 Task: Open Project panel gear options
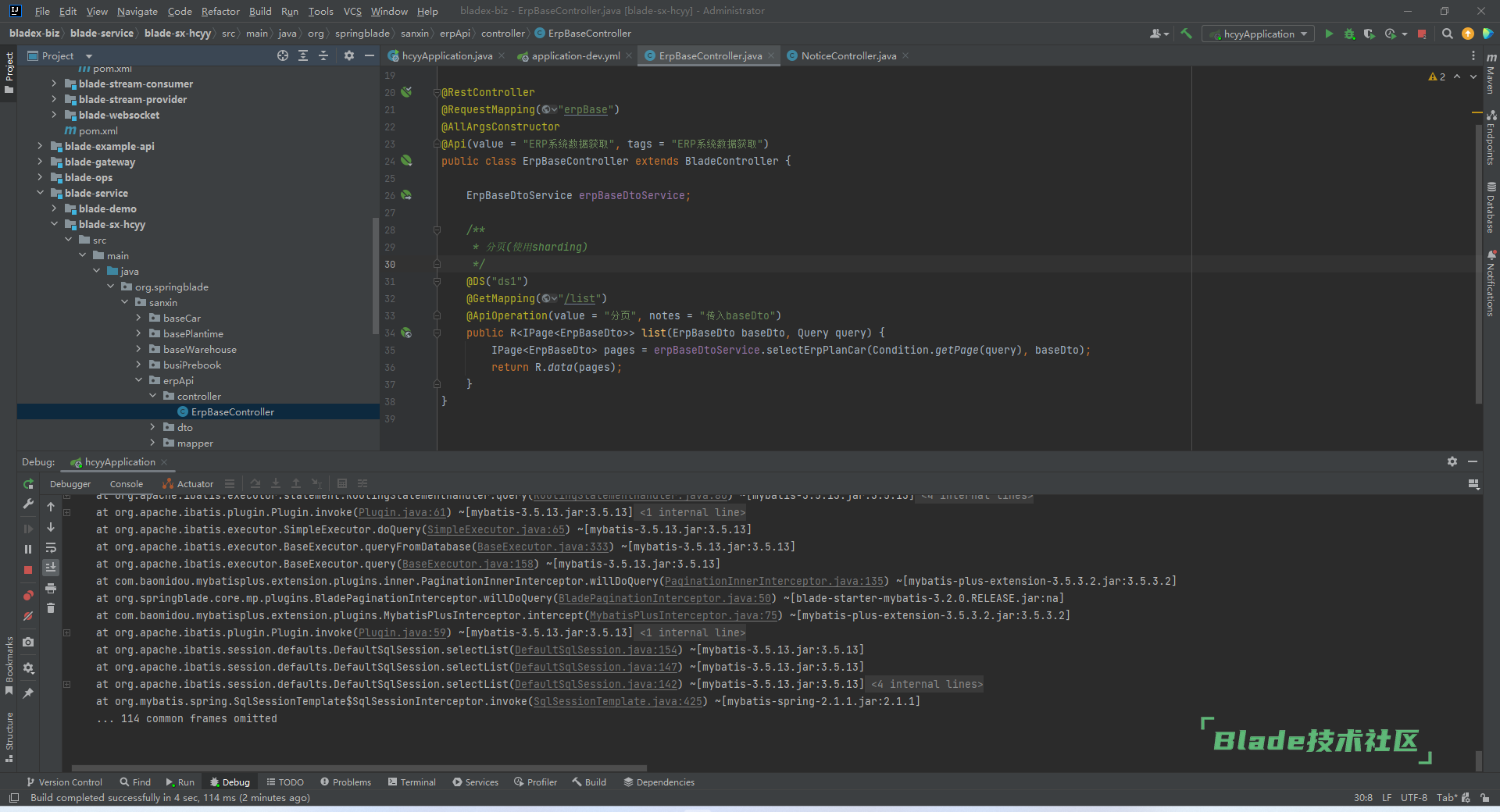coord(349,55)
